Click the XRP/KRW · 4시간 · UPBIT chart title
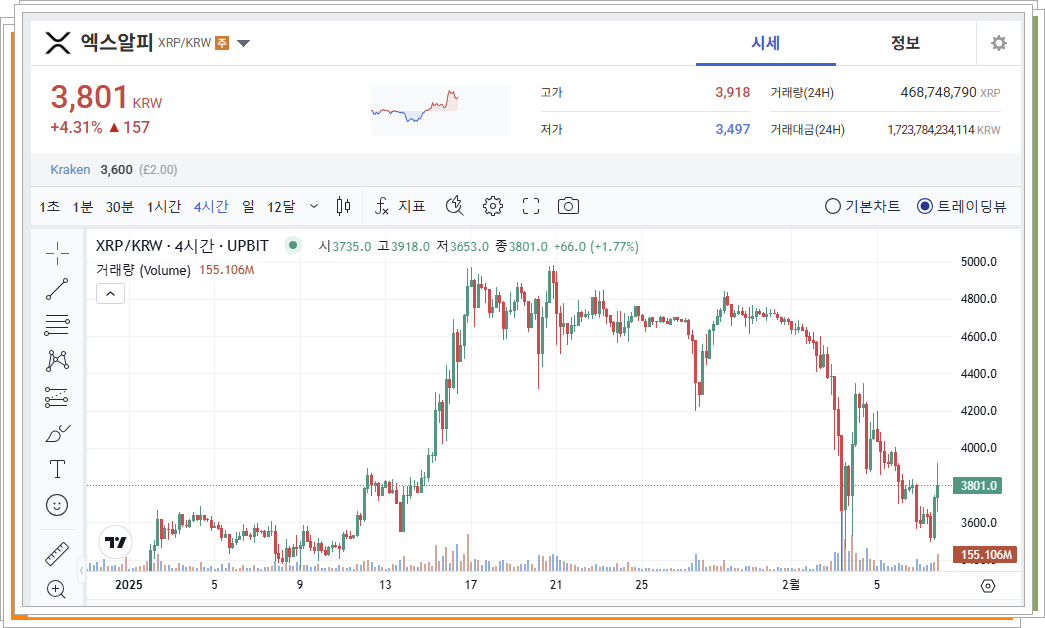 (x=182, y=246)
